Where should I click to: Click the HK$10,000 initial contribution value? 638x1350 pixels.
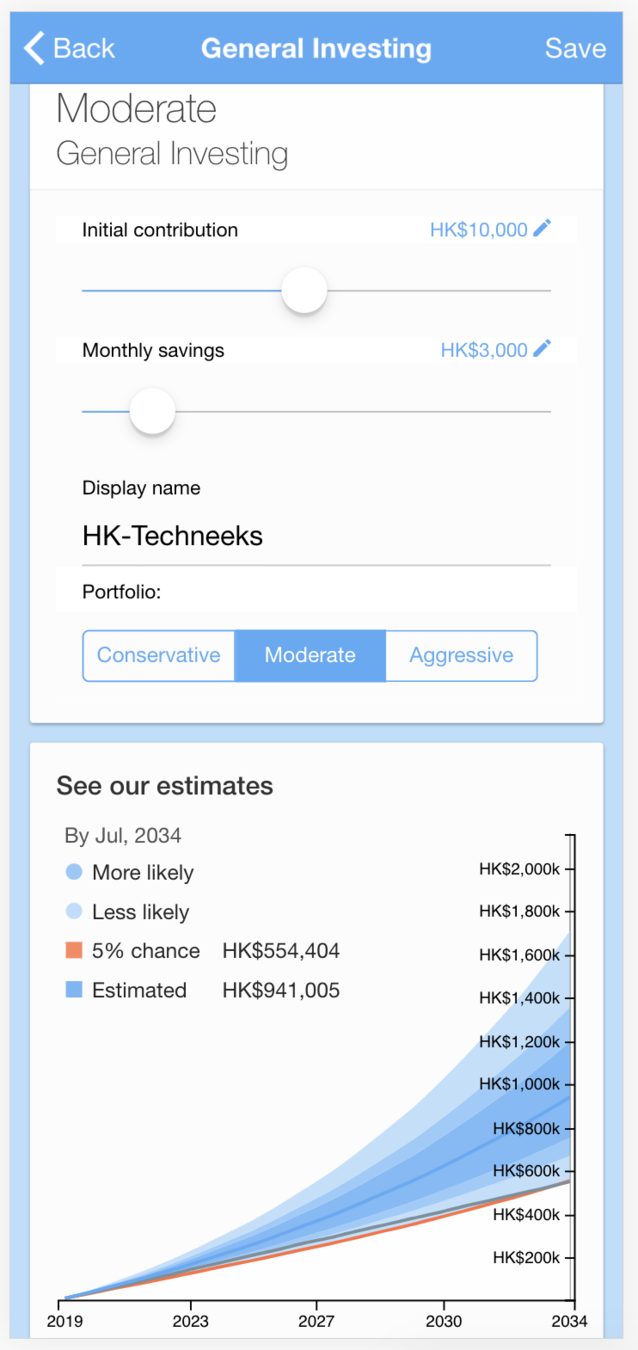[x=478, y=230]
